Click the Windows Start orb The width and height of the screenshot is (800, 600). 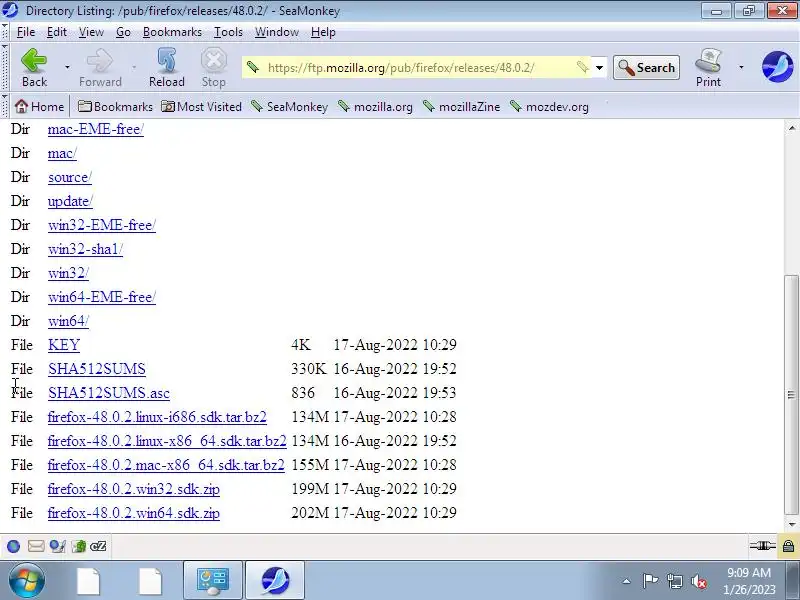tap(26, 580)
